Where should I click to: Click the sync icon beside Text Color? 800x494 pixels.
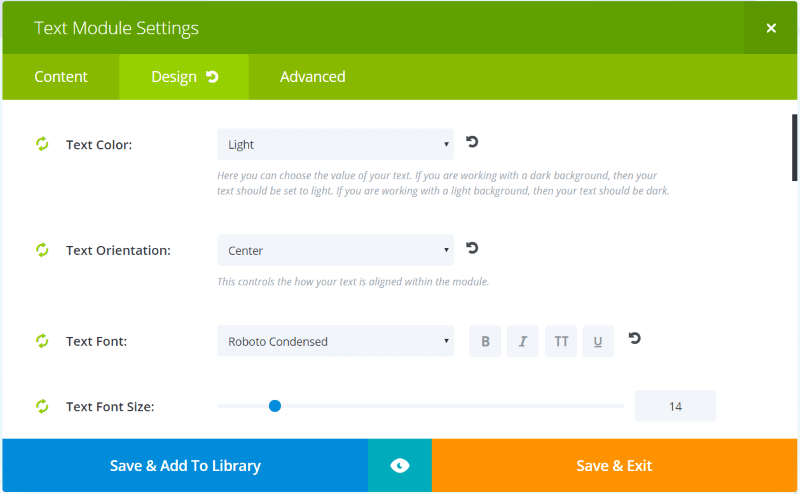tap(42, 144)
